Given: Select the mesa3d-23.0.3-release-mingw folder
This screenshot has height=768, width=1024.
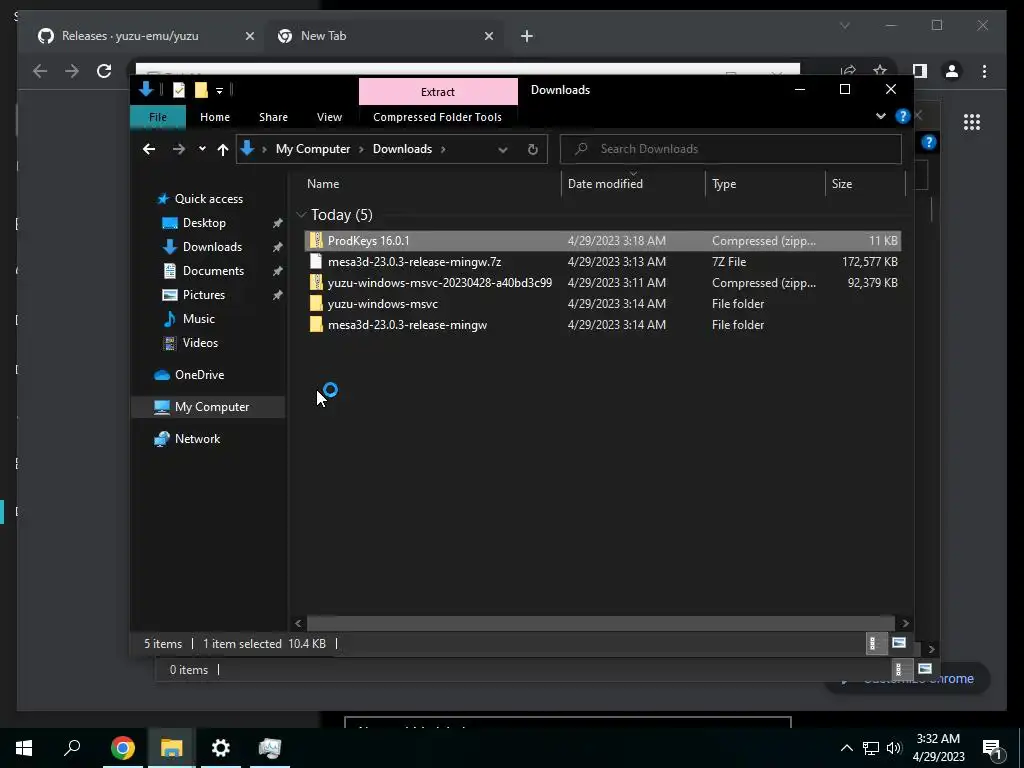Looking at the screenshot, I should [602, 325].
